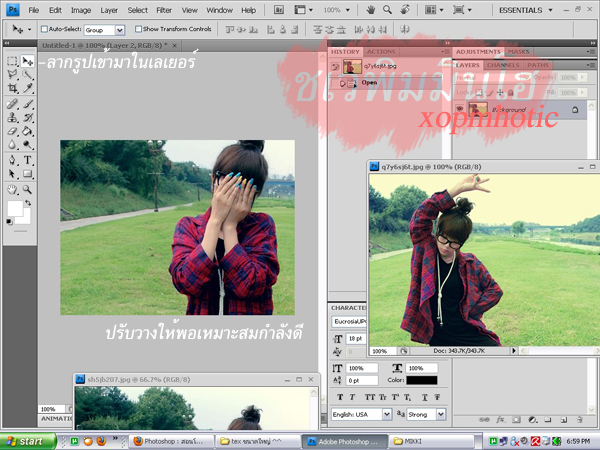600x450 pixels.
Task: Open the Character panel text Color swatch
Action: point(422,380)
